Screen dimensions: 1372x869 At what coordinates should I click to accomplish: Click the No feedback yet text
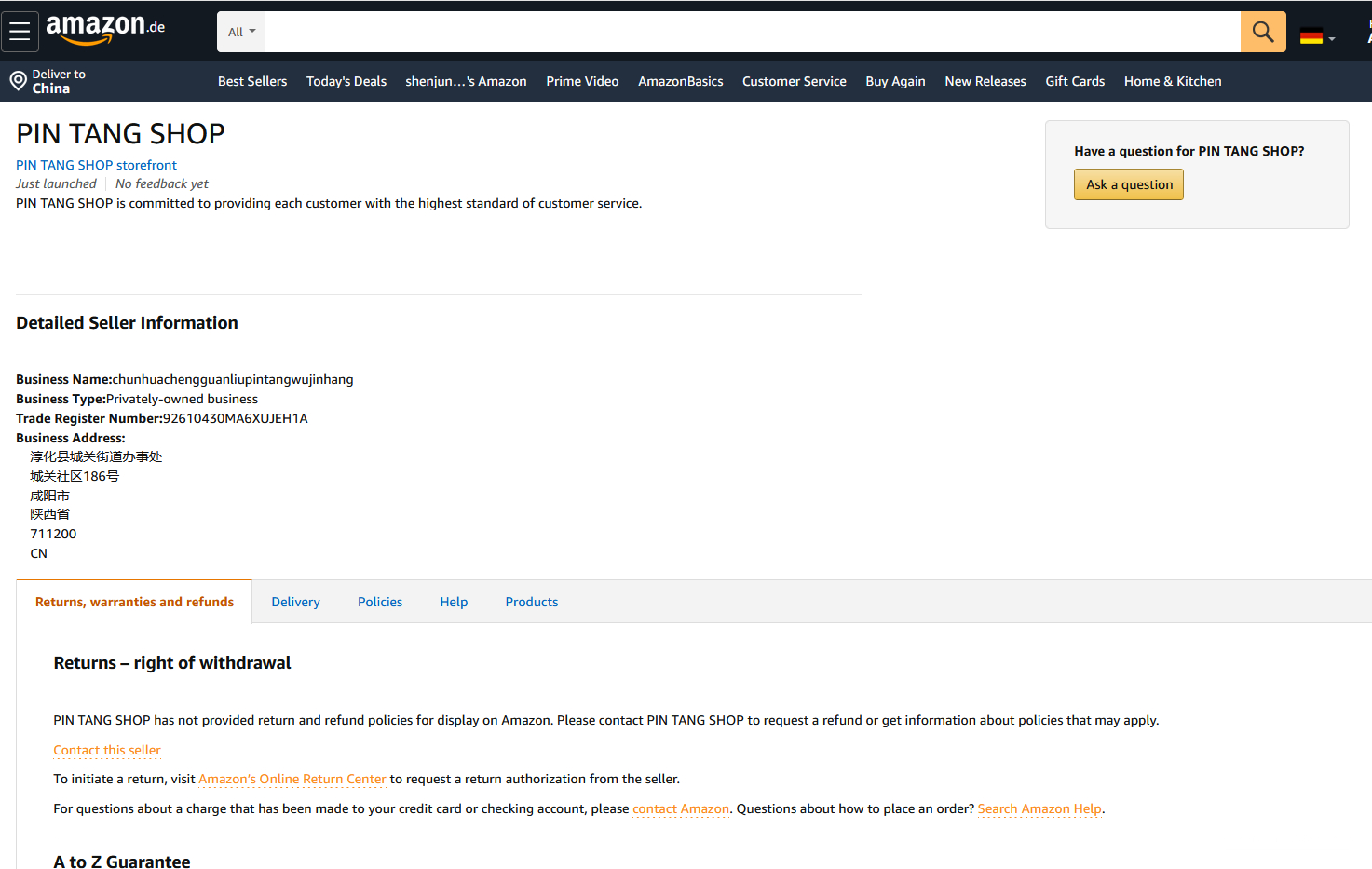(x=162, y=183)
